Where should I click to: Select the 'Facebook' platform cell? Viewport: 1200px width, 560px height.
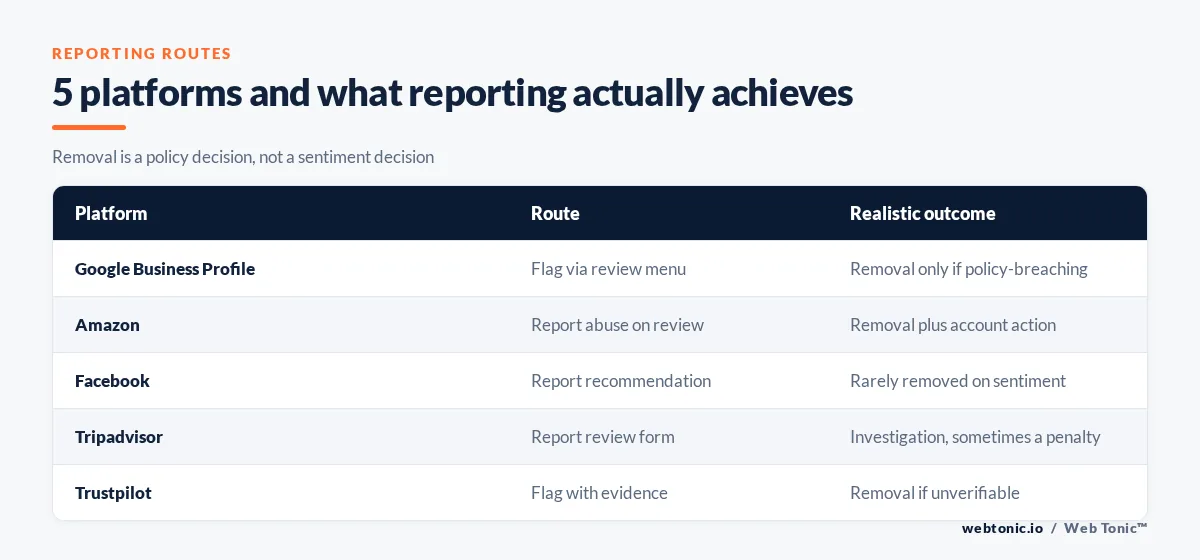click(112, 381)
